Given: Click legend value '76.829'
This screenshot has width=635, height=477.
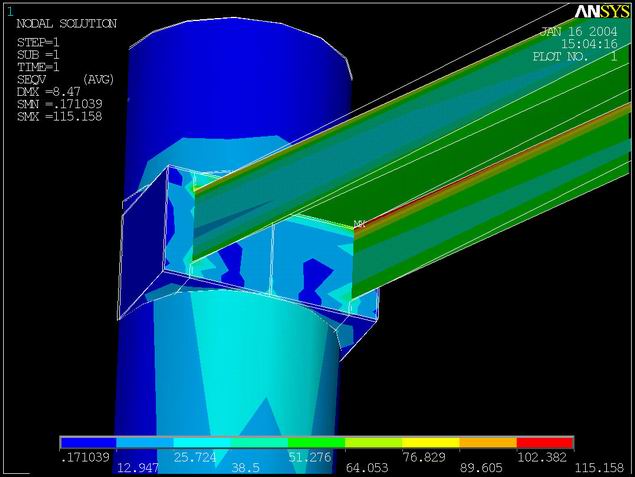Looking at the screenshot, I should pos(424,458).
